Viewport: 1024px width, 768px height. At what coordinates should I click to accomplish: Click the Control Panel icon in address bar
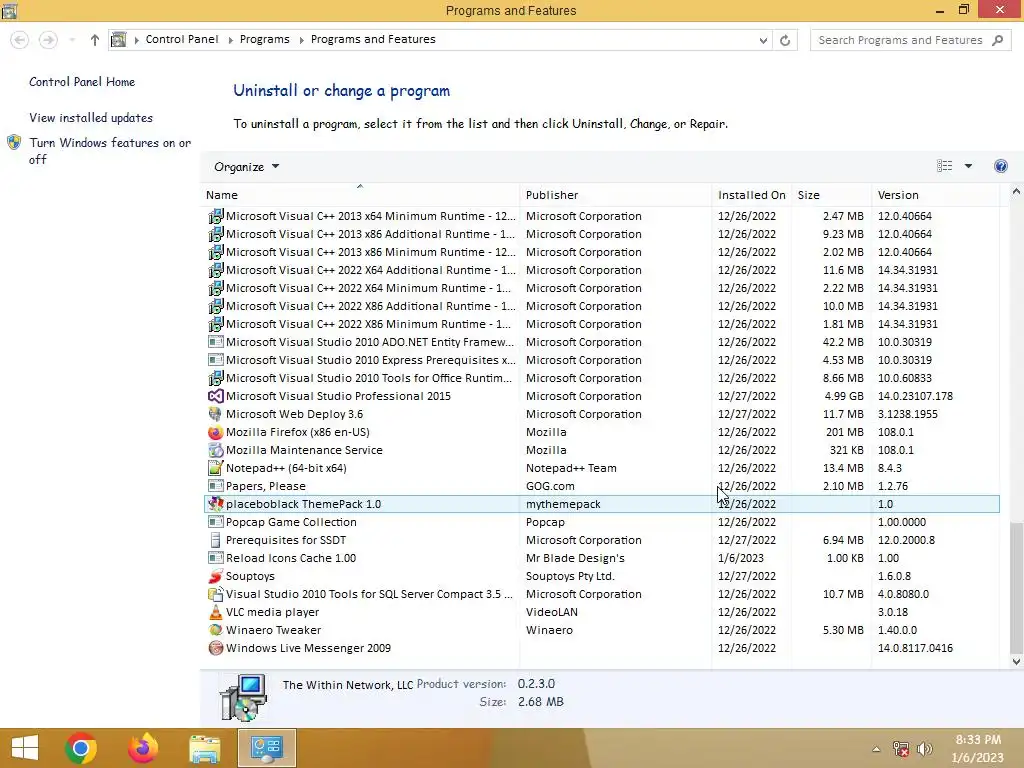pyautogui.click(x=118, y=39)
